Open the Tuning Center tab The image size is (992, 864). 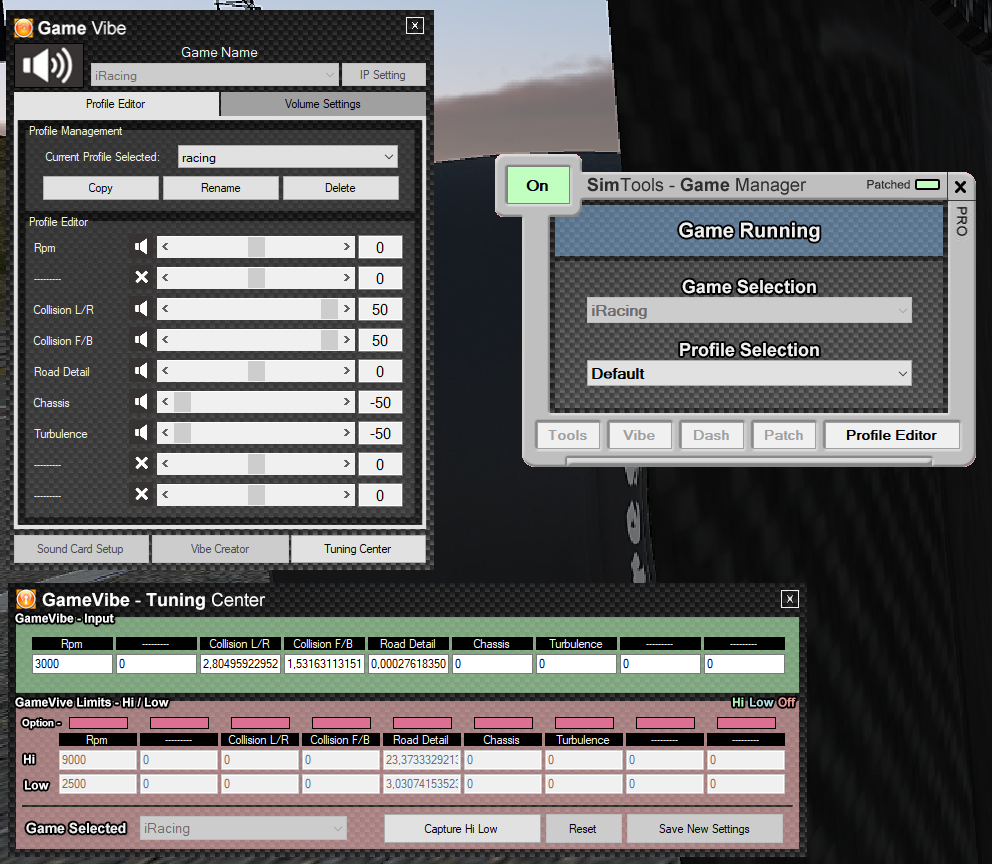(357, 549)
